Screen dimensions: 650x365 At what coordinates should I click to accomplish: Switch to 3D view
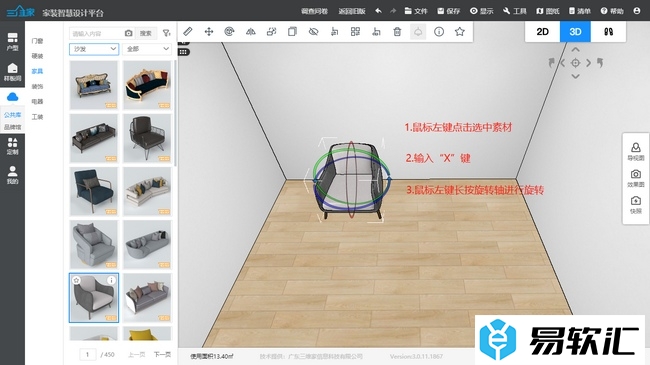(x=575, y=32)
